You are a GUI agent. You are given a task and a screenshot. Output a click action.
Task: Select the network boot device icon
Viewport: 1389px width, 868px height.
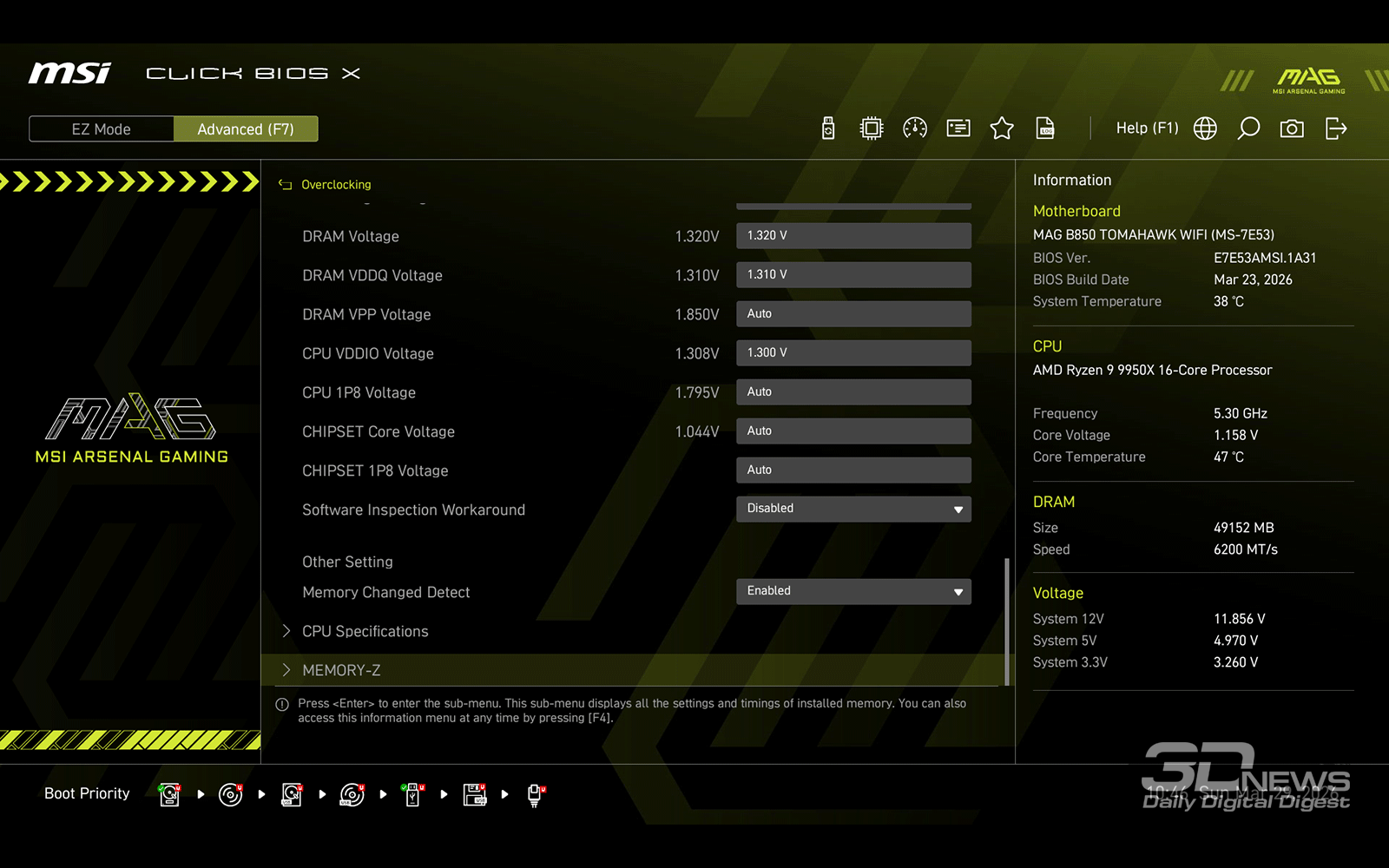pos(535,794)
